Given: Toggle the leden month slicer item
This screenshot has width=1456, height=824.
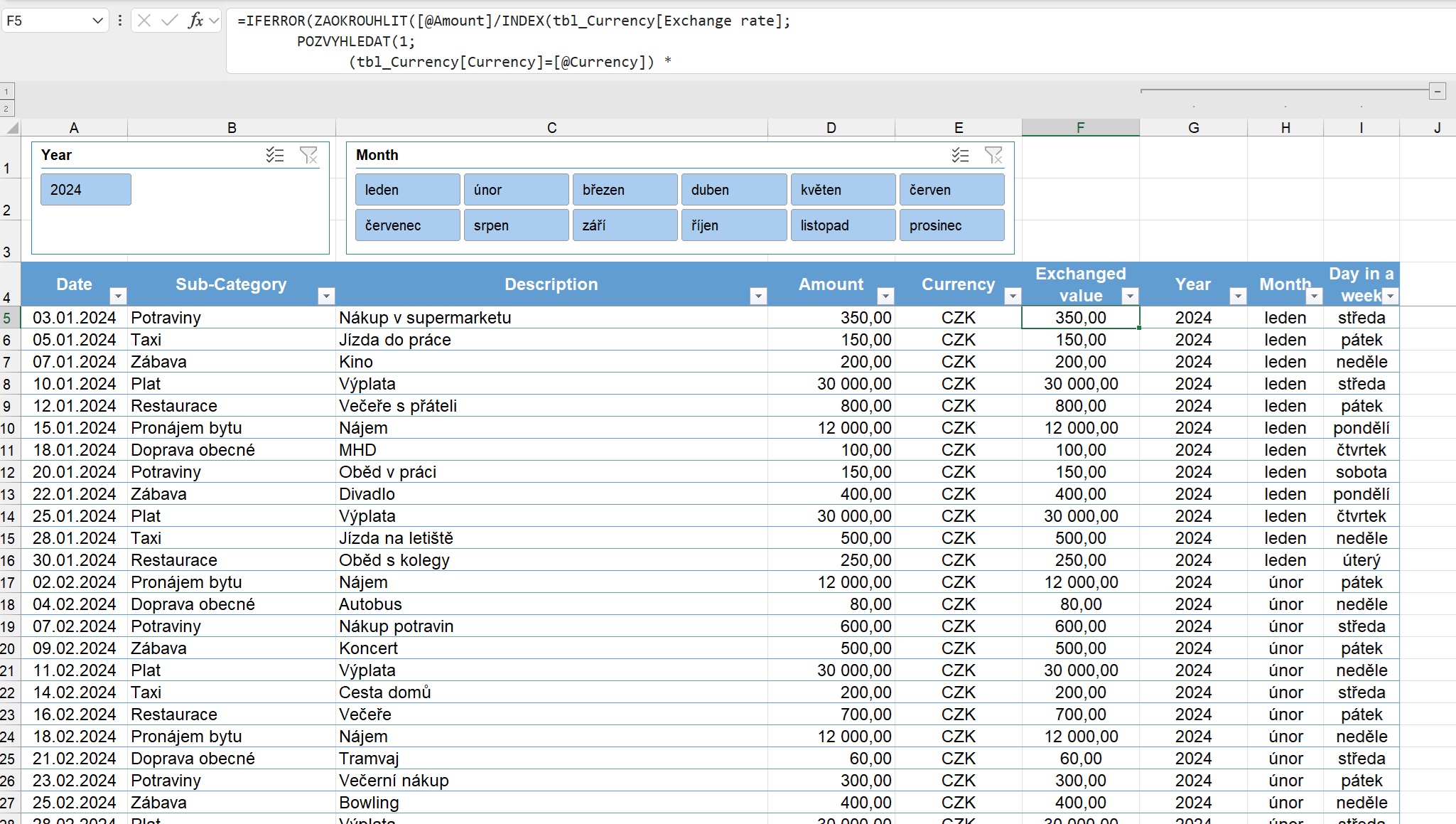Looking at the screenshot, I should [x=408, y=190].
